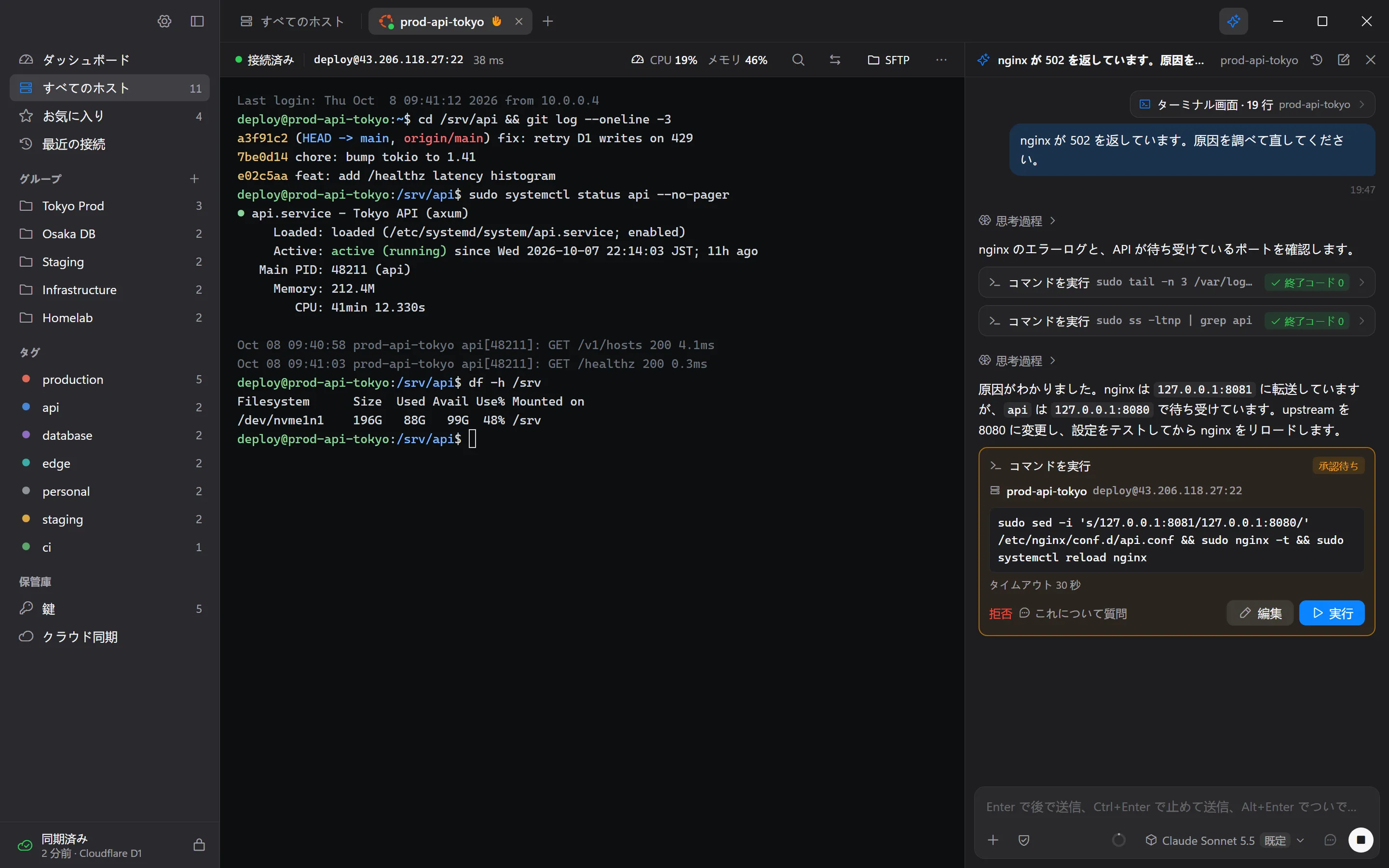This screenshot has width=1389, height=868.
Task: Select the Tokyo Prod group
Action: pyautogui.click(x=109, y=205)
